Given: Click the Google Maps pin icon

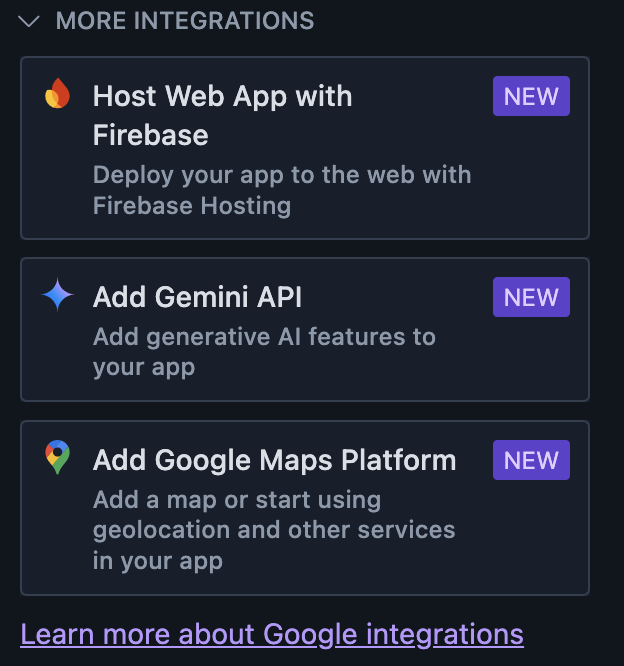Looking at the screenshot, I should pos(58,458).
